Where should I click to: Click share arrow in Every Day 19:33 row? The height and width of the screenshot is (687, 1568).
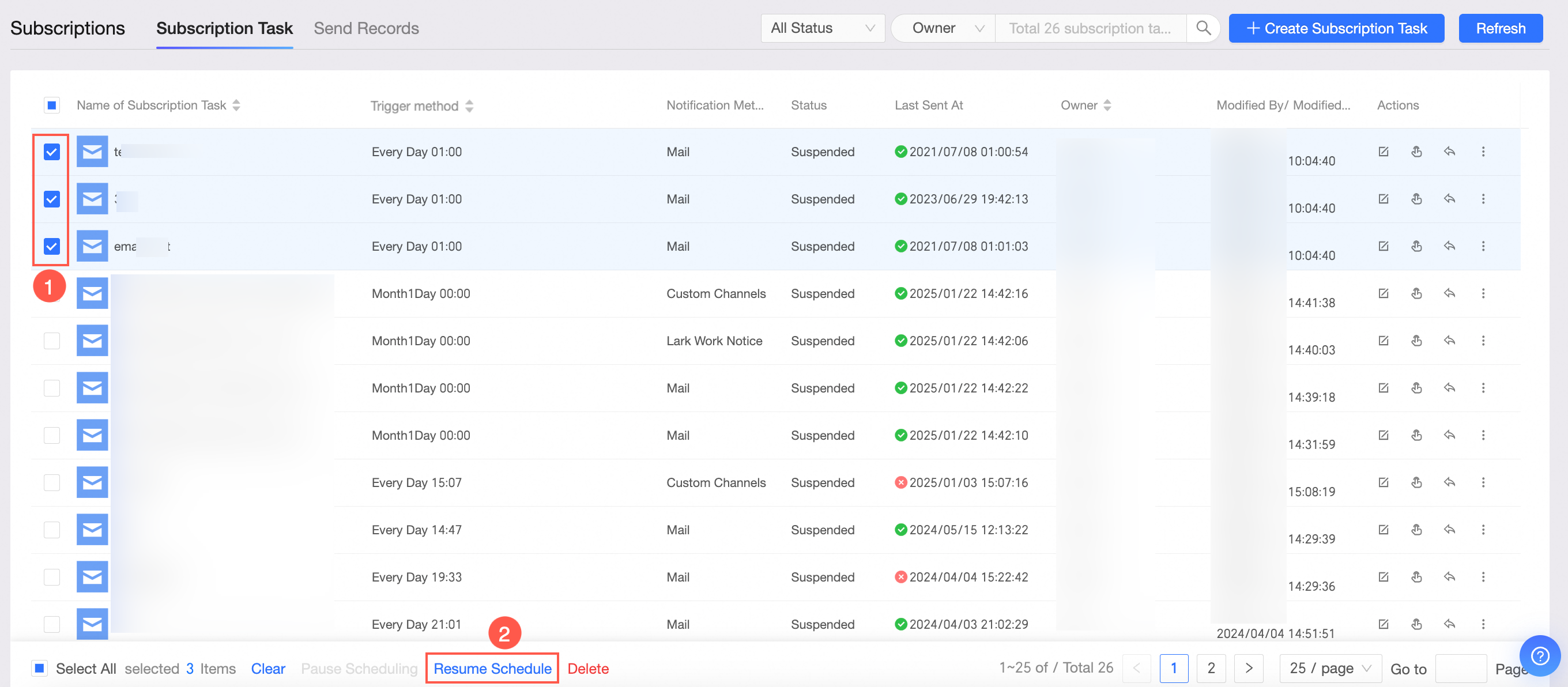click(x=1449, y=577)
